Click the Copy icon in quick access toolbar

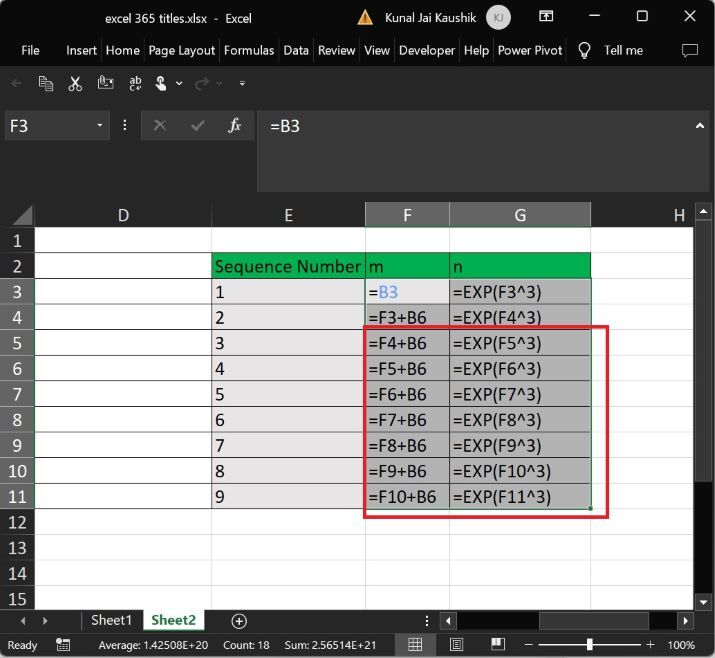coord(46,84)
